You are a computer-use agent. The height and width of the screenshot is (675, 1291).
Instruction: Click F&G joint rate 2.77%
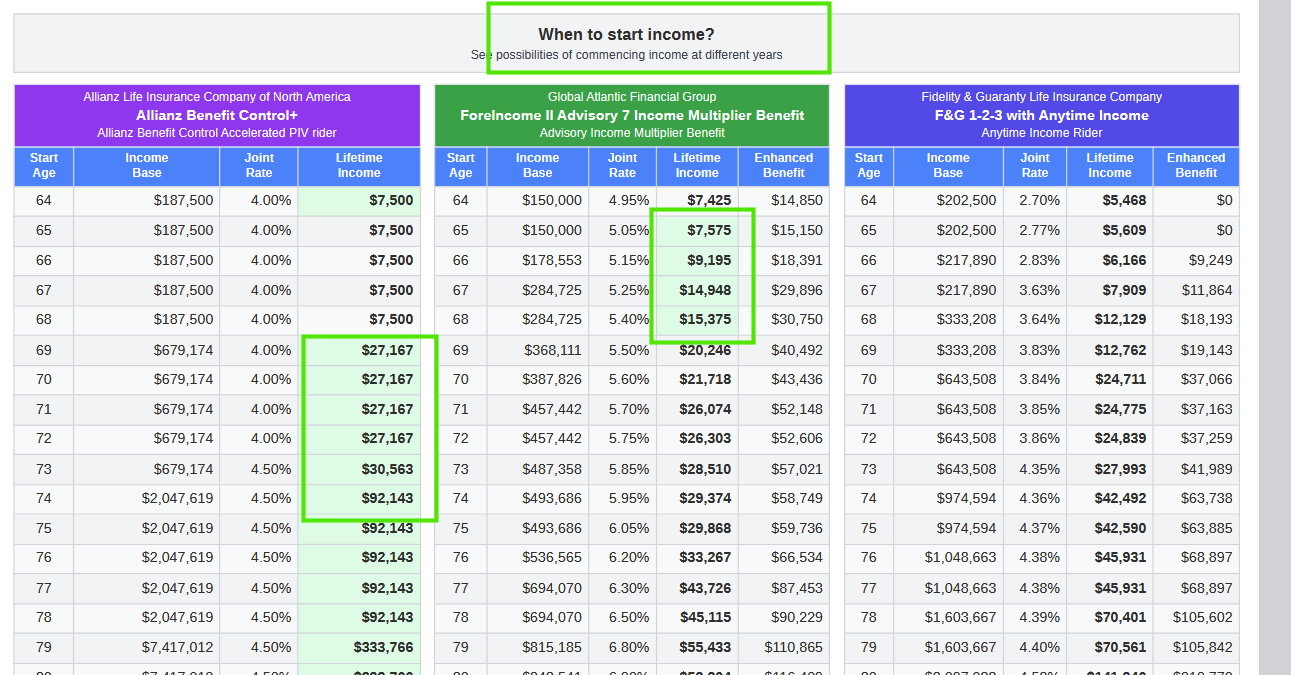click(x=1040, y=230)
